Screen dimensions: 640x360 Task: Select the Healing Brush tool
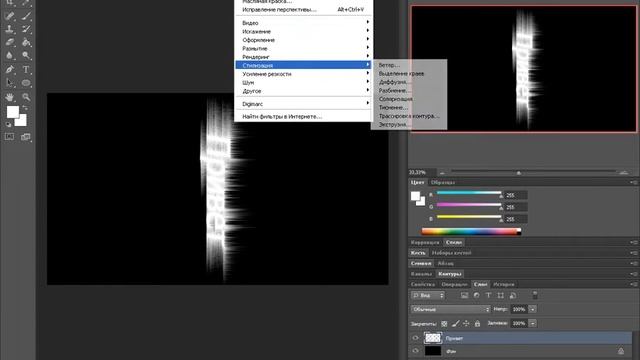click(x=10, y=16)
